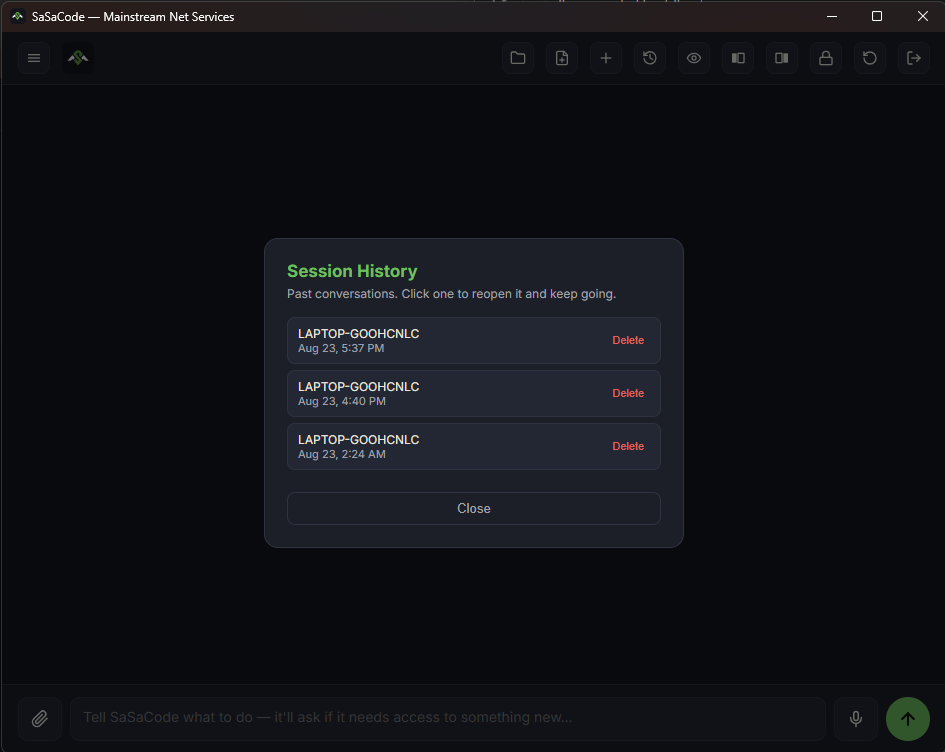
Task: Click the new file icon
Action: pyautogui.click(x=562, y=58)
